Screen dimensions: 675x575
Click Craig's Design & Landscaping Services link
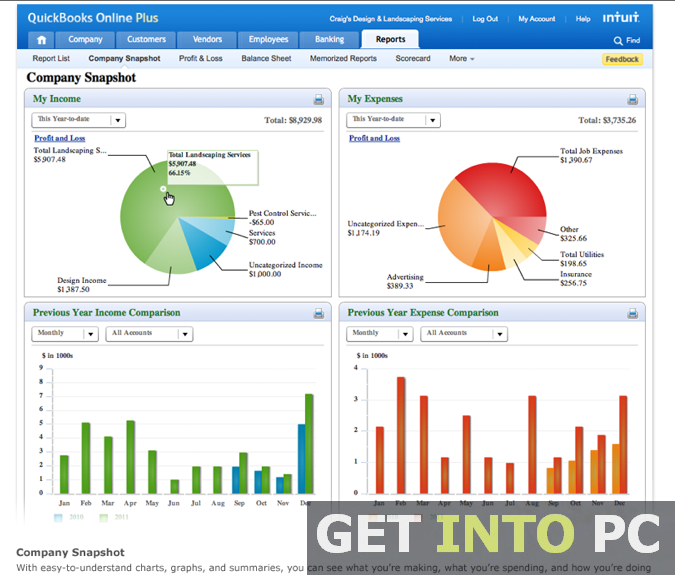[x=391, y=19]
